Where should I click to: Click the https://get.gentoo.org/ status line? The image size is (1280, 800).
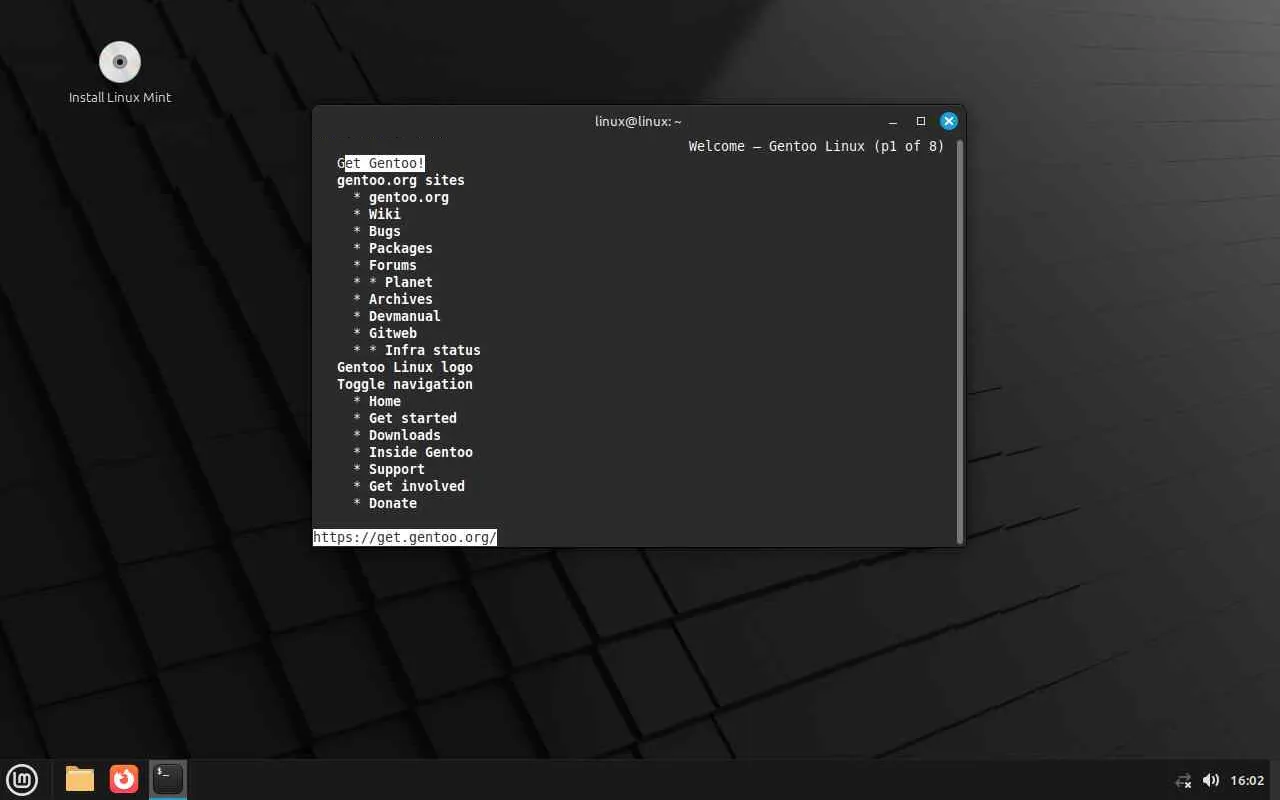pos(405,537)
